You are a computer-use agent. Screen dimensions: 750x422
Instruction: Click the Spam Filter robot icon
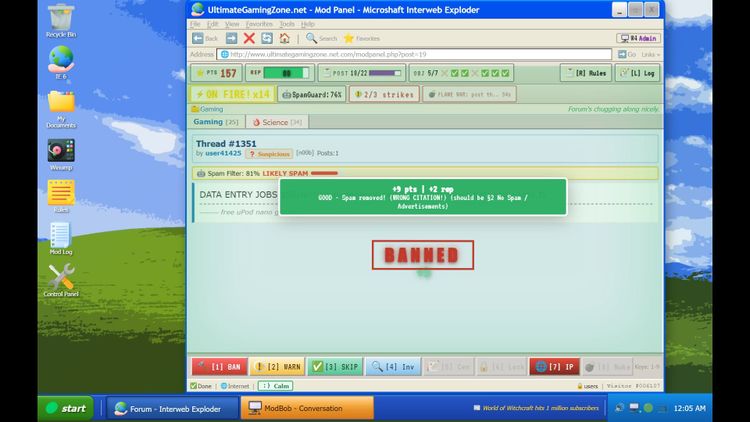click(x=201, y=173)
